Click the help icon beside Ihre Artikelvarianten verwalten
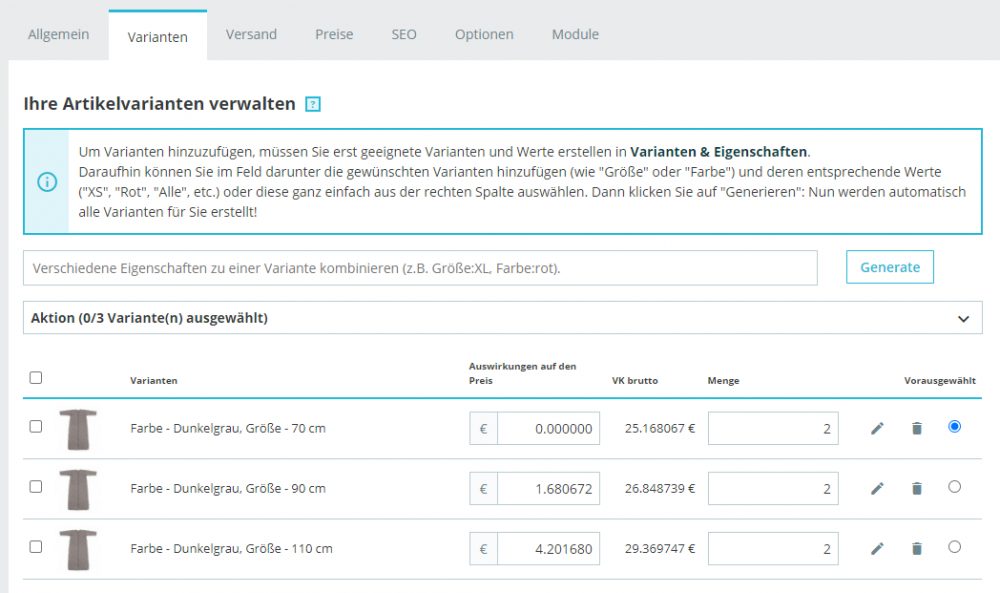The height and width of the screenshot is (593, 1000). [313, 104]
